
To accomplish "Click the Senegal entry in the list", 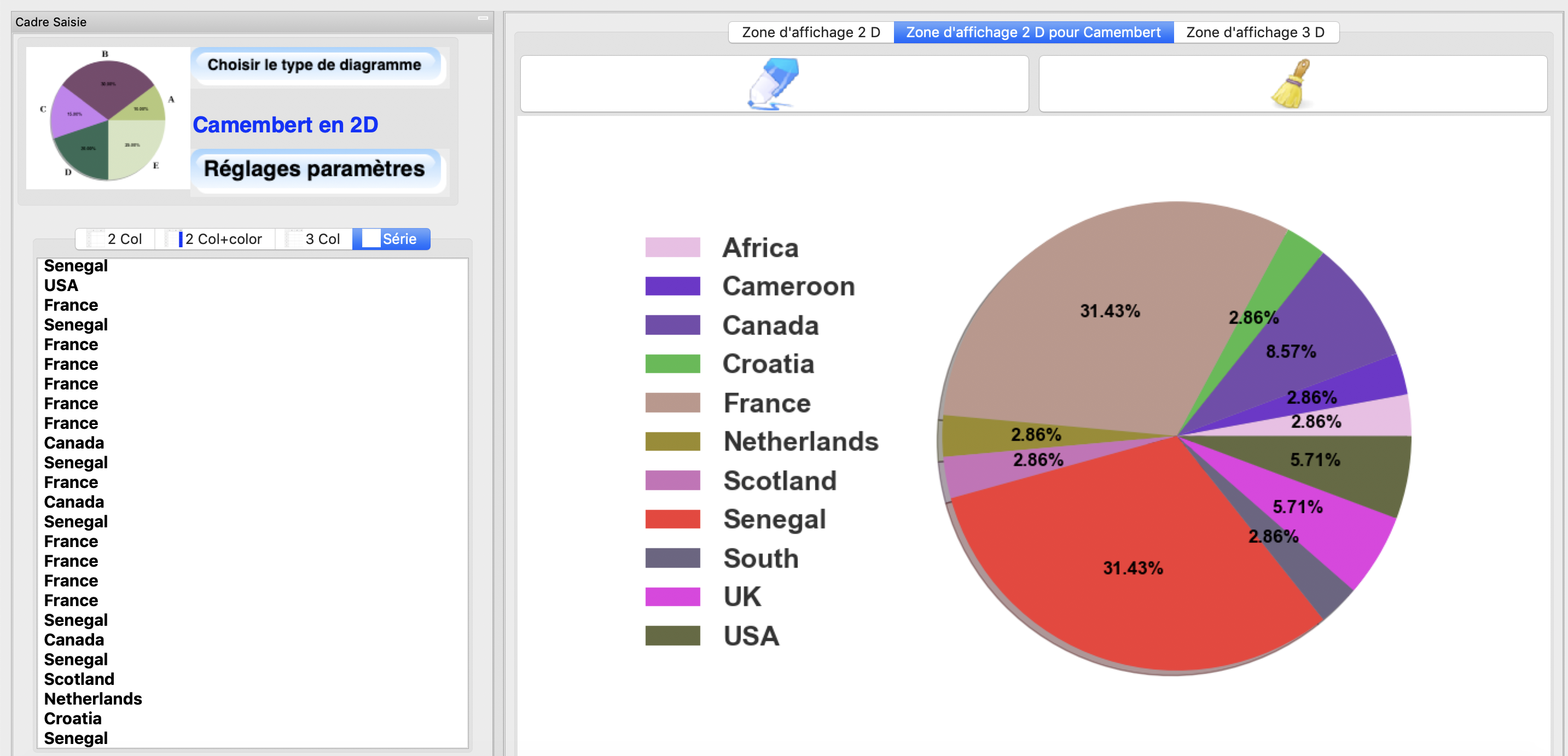I will point(77,265).
